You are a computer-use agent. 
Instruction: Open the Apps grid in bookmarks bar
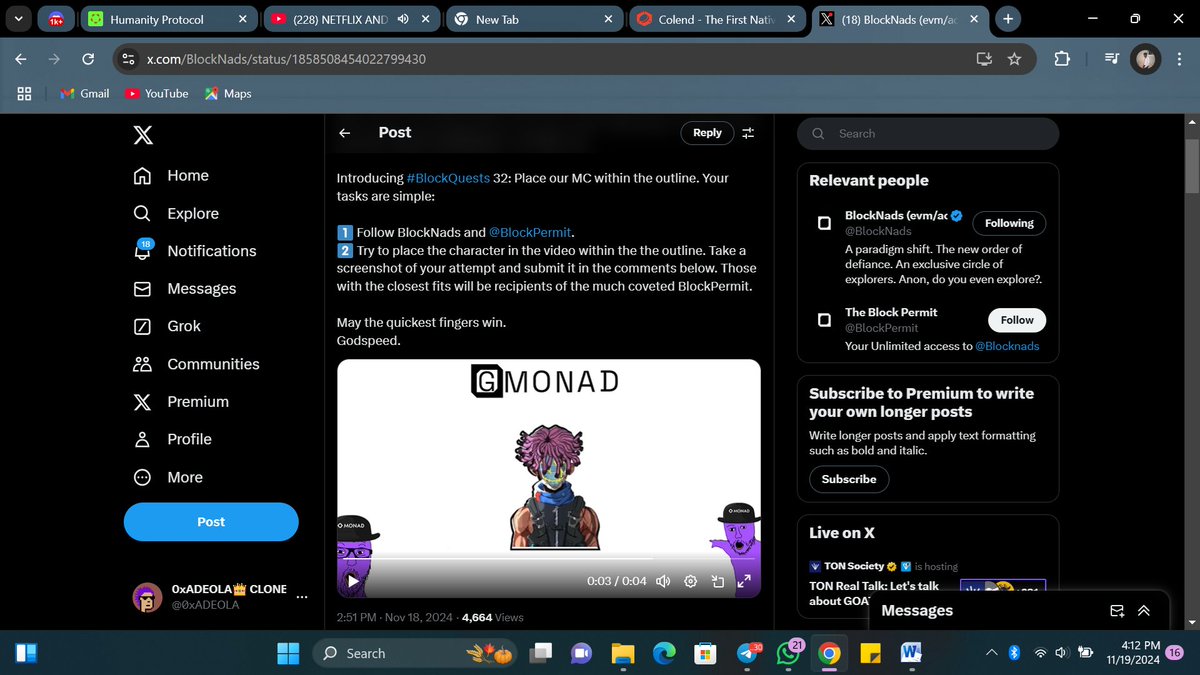[x=25, y=93]
